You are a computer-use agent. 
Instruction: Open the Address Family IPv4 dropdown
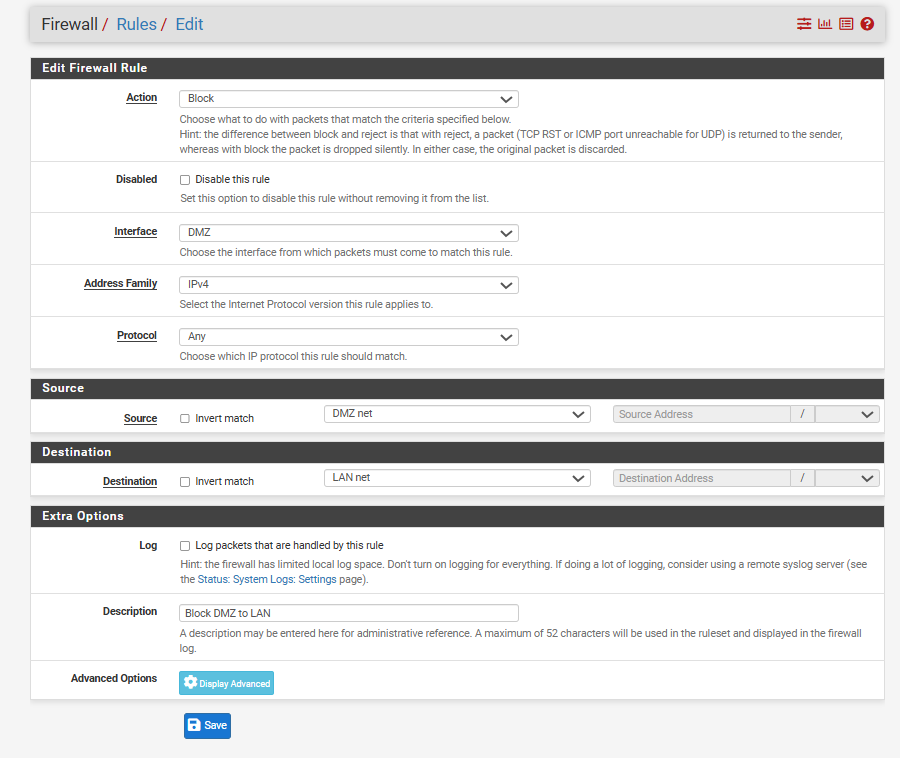click(x=348, y=285)
